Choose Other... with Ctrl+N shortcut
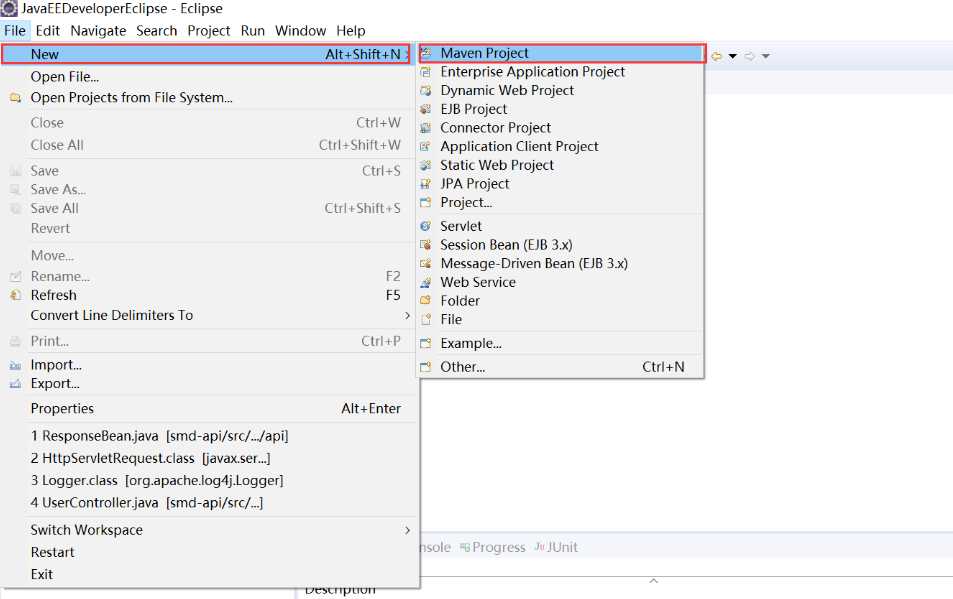 coord(560,367)
